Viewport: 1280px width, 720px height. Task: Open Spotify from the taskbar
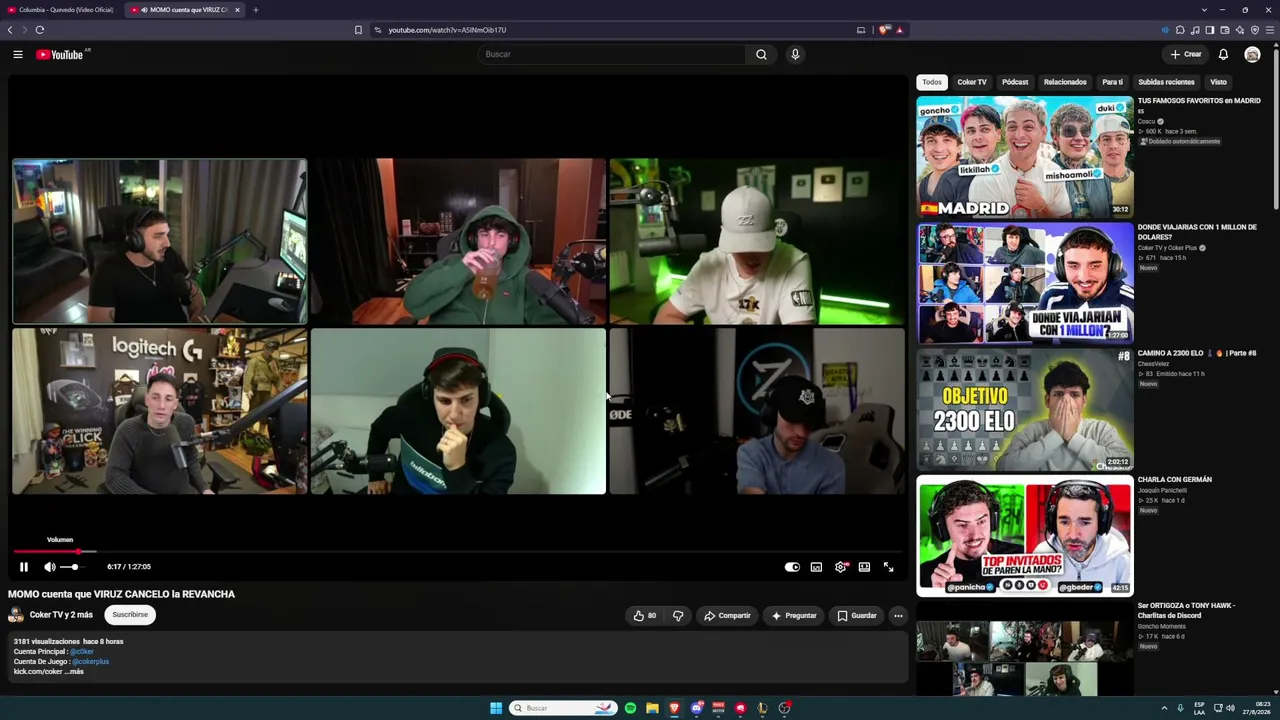tap(630, 708)
